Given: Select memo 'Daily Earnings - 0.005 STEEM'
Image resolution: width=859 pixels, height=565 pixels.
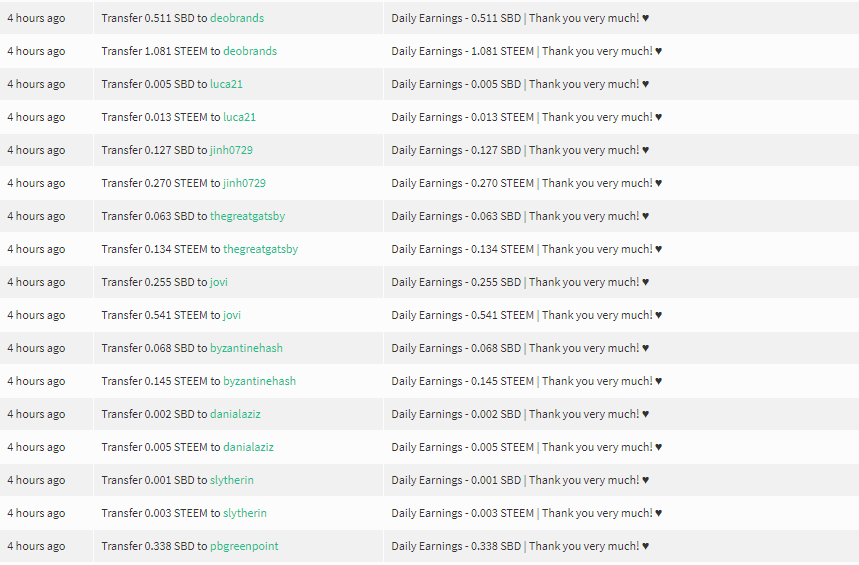Looking at the screenshot, I should [462, 447].
